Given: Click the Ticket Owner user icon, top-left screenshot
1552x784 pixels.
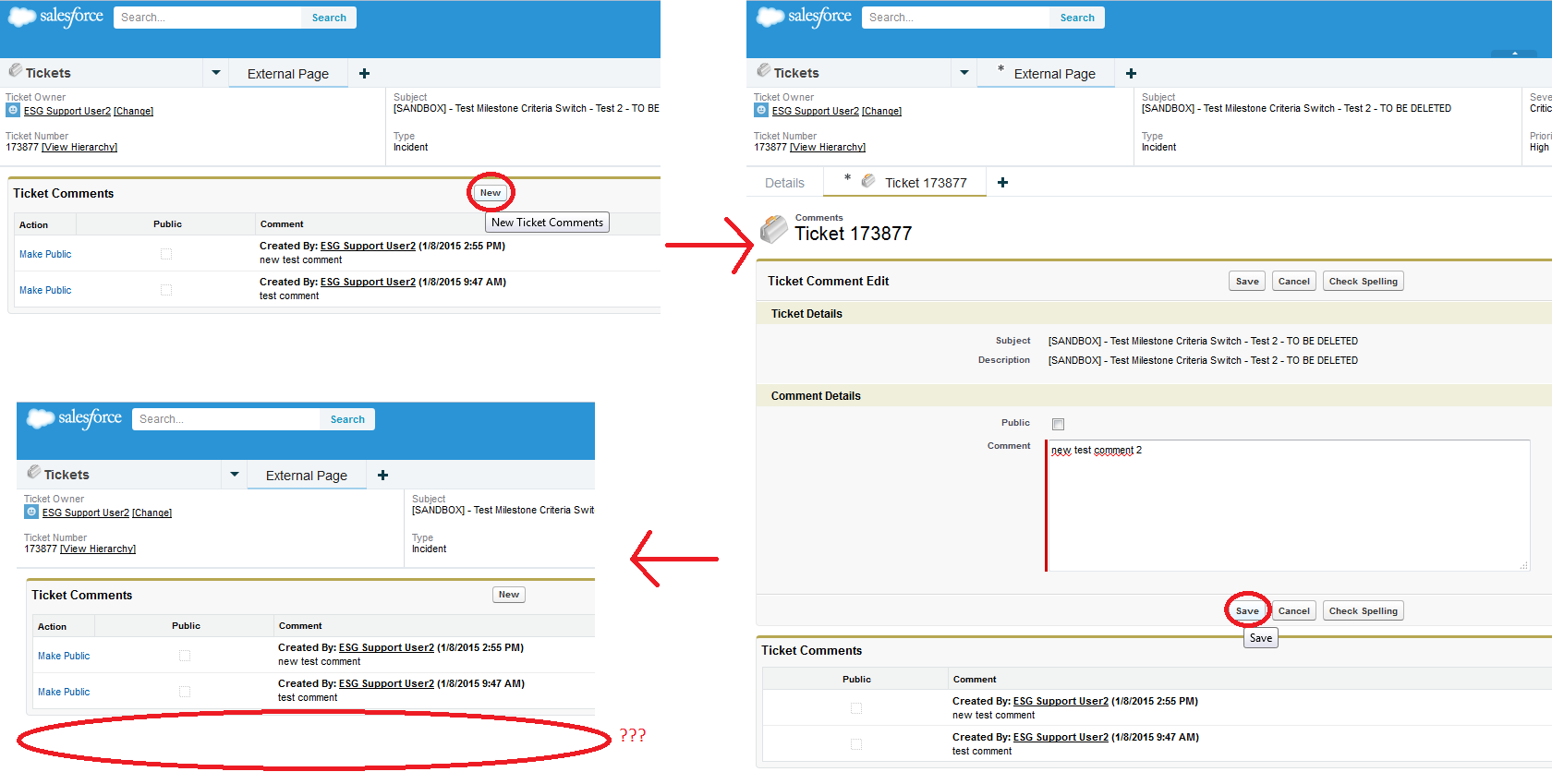Looking at the screenshot, I should coord(13,110).
